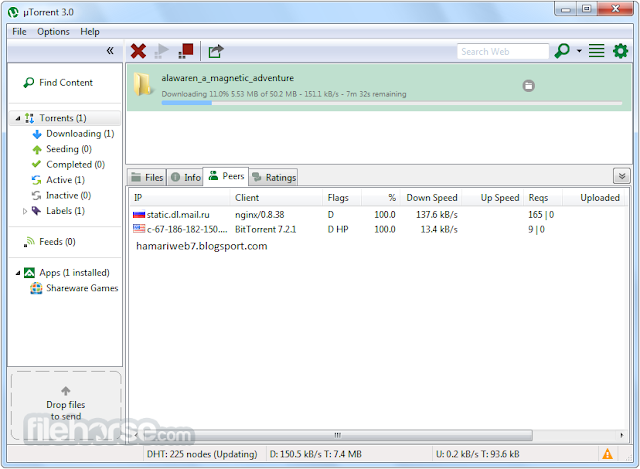
Task: Sort peers by Up Speed column
Action: click(x=492, y=198)
